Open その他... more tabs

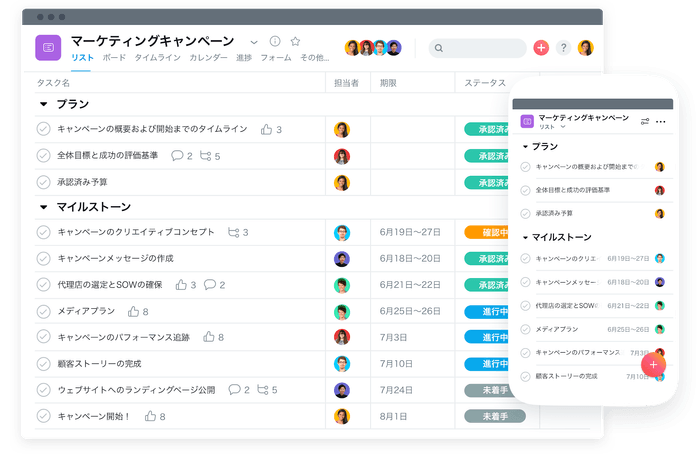[x=314, y=58]
